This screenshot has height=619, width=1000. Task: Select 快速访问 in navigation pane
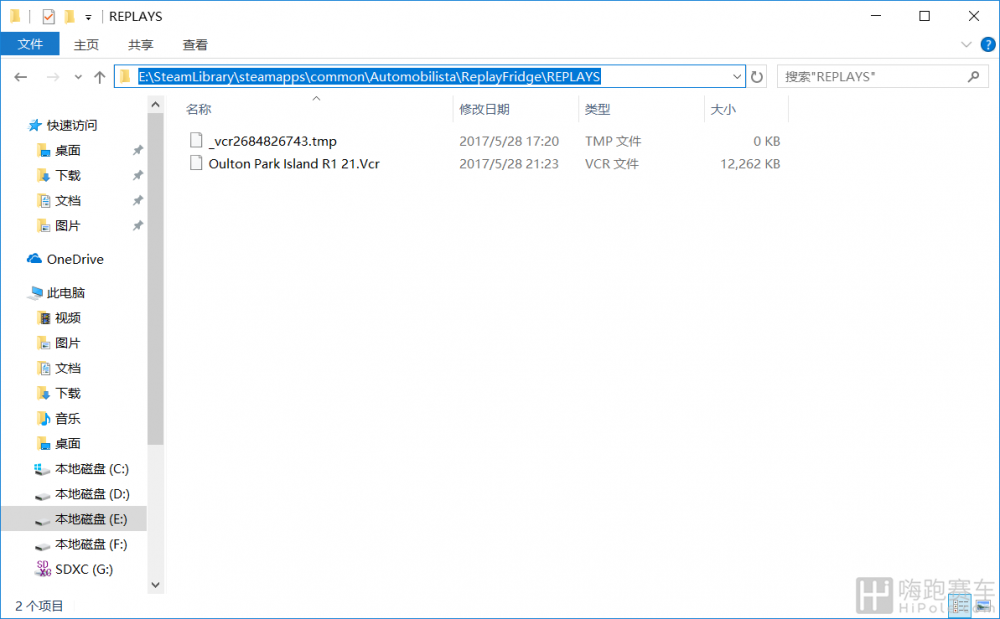tap(71, 126)
